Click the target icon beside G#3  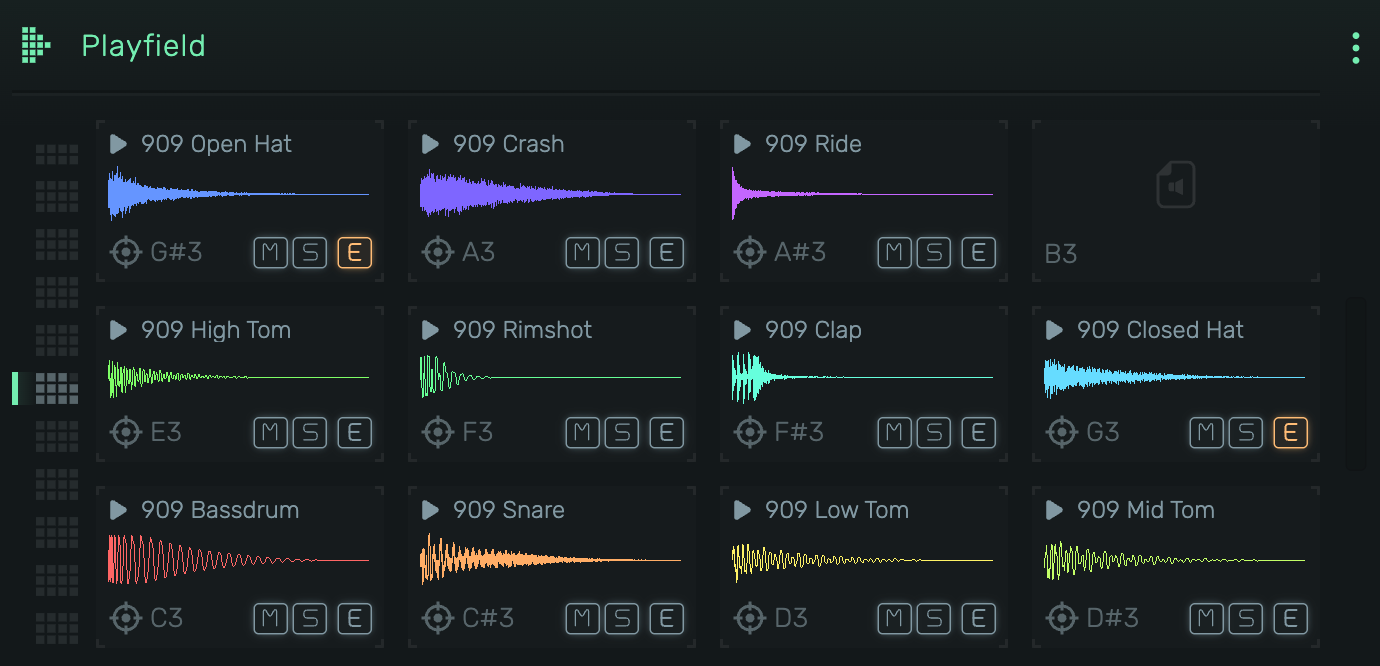point(125,252)
